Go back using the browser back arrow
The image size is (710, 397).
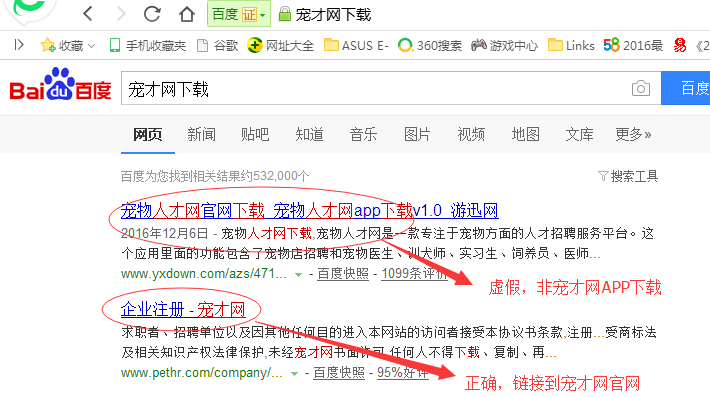tap(88, 14)
